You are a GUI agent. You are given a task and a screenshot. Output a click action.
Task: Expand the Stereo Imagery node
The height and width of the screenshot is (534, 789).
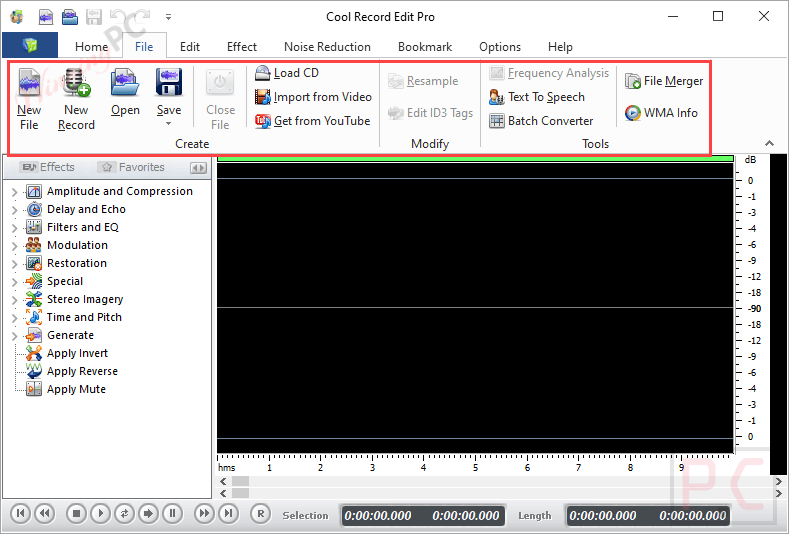pos(14,300)
